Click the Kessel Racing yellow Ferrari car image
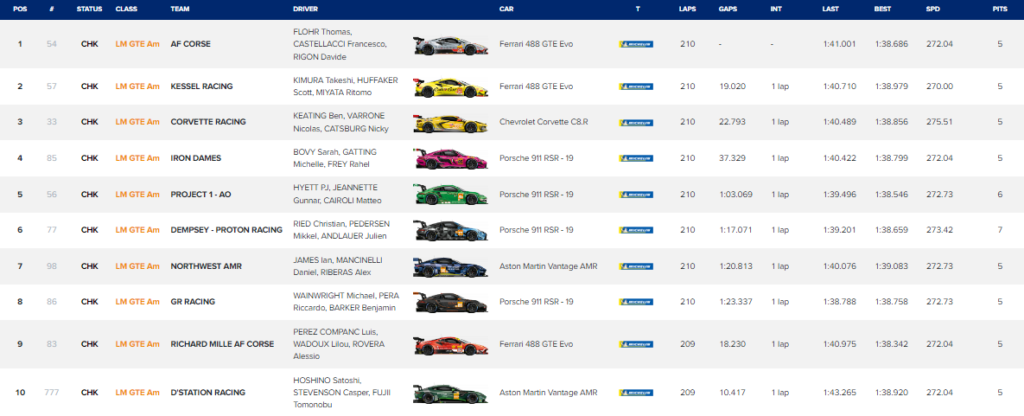 (450, 87)
